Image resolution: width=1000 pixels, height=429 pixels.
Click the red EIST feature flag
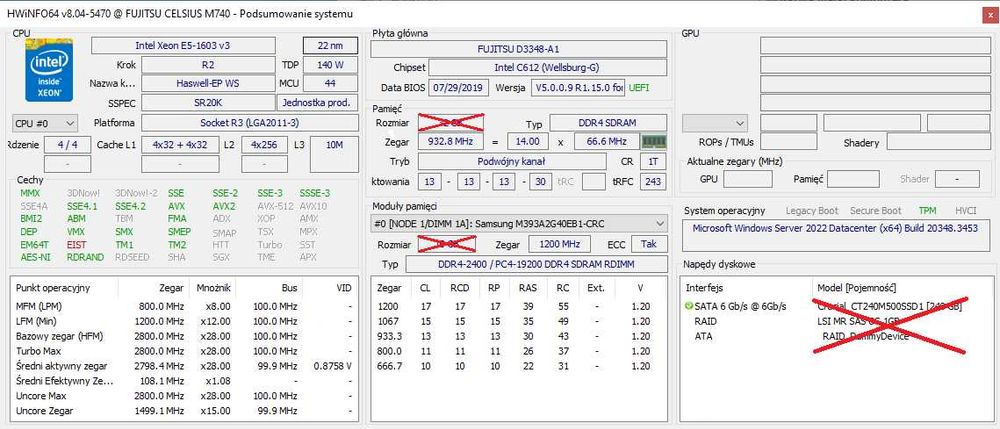[77, 244]
